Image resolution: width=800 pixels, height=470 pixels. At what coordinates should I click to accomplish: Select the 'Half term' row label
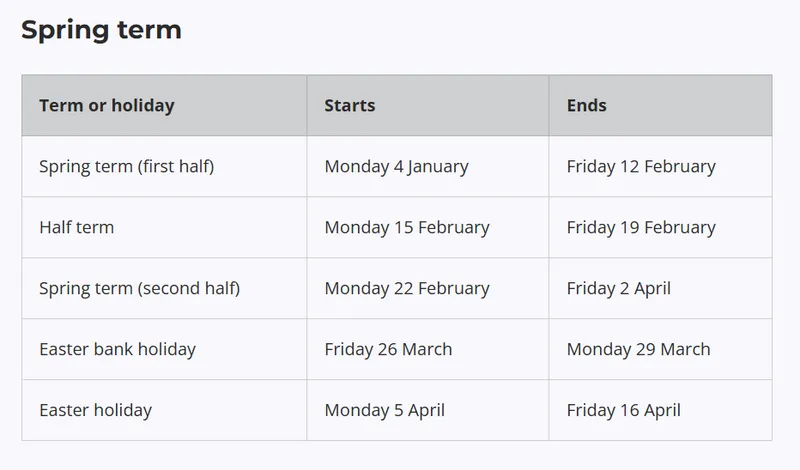click(x=76, y=227)
